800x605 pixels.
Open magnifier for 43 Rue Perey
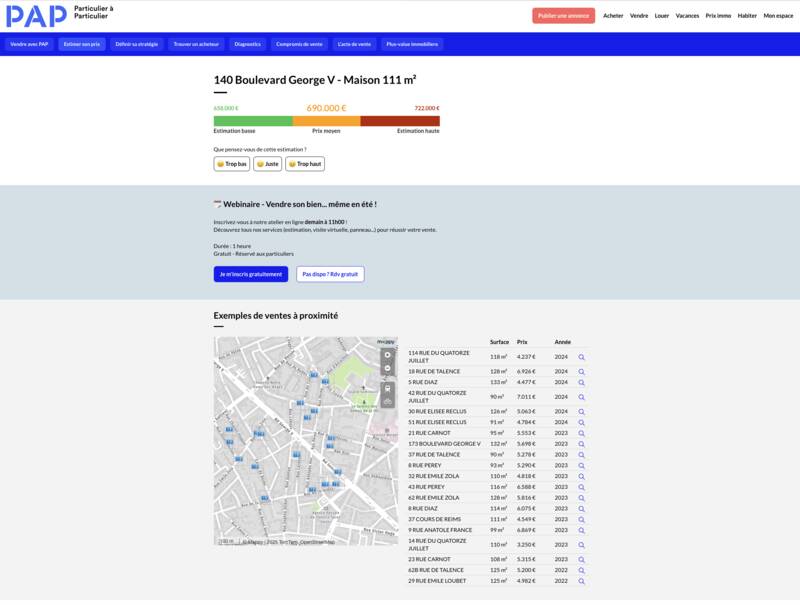coord(581,487)
